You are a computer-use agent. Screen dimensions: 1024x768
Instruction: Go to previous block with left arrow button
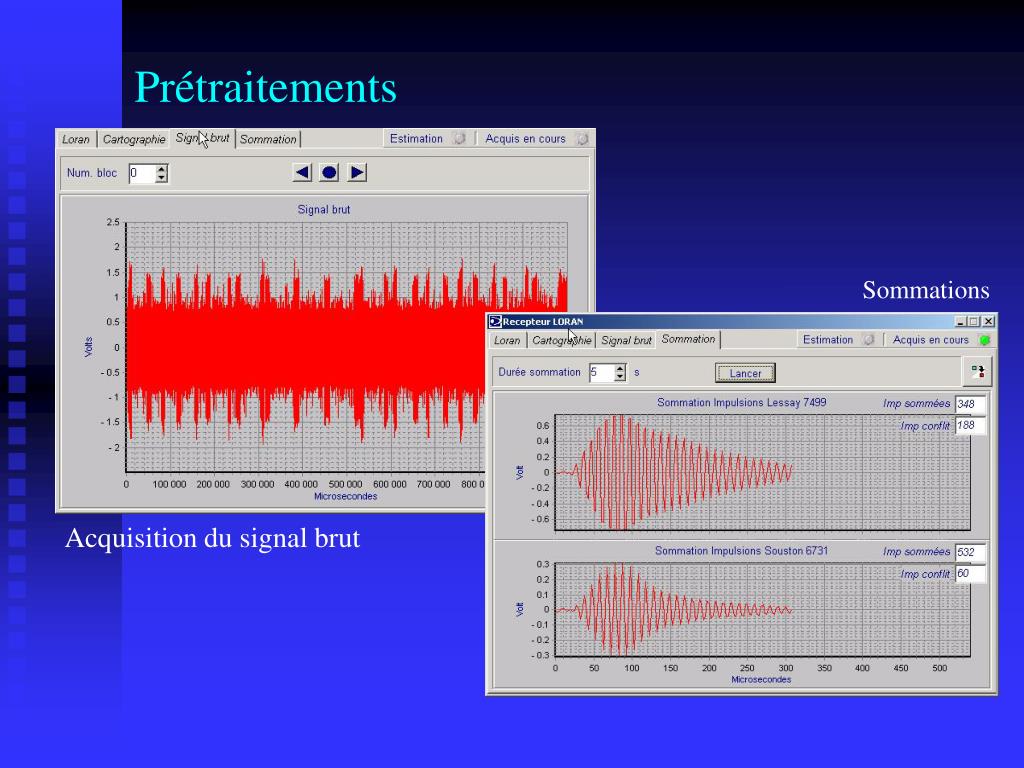pos(302,173)
